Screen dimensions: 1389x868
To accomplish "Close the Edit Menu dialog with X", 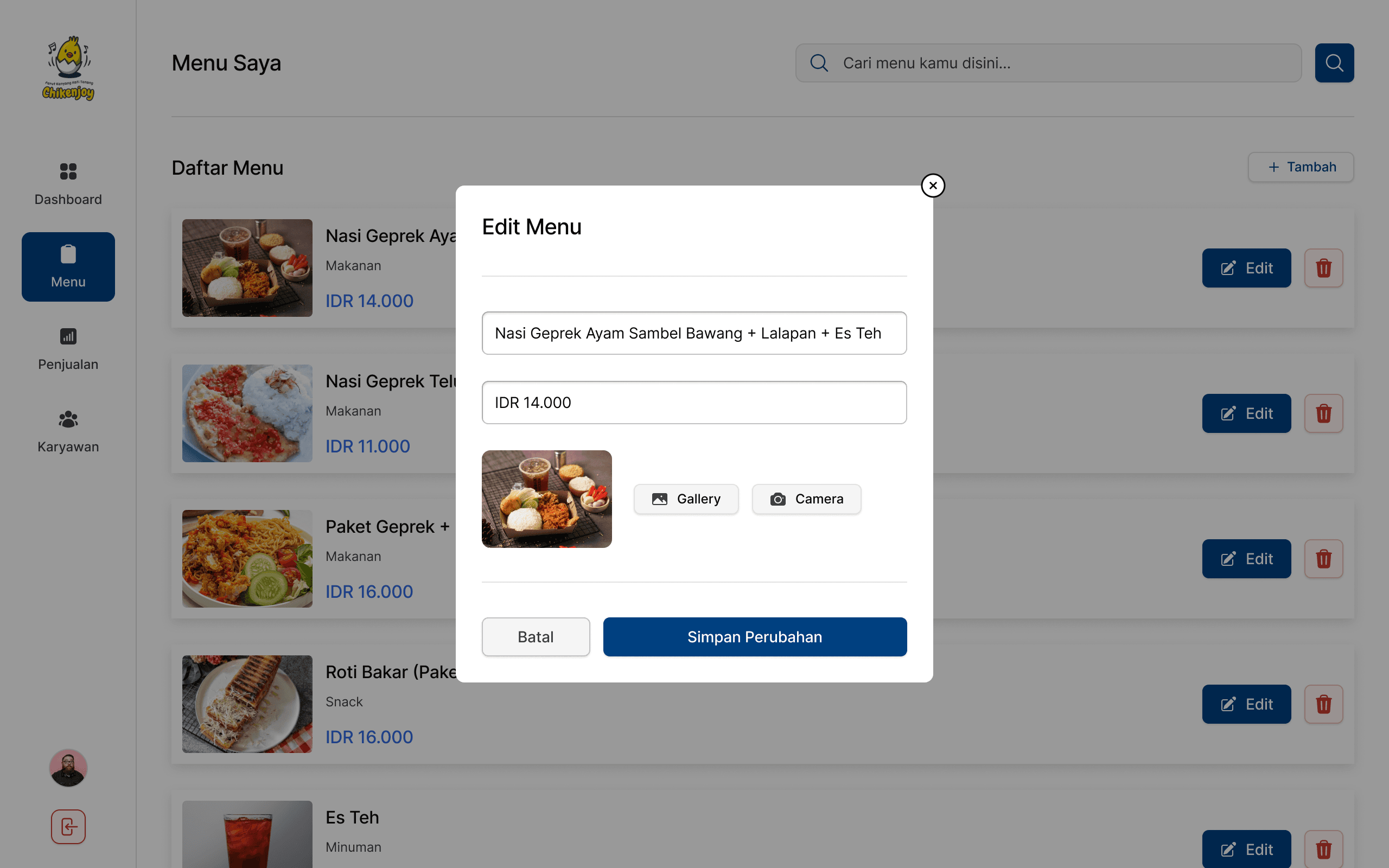I will coord(933,186).
